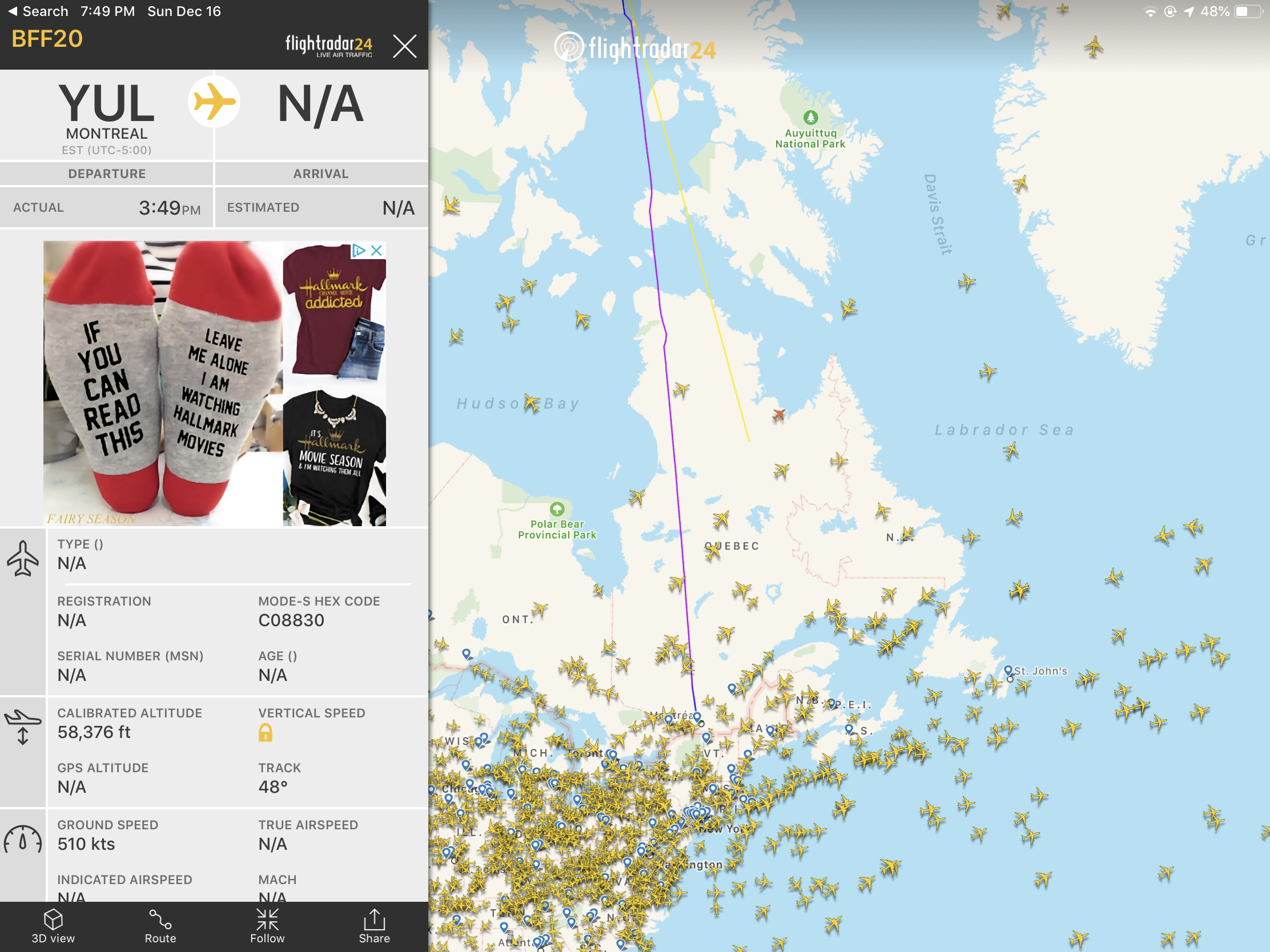Tap the aircraft type icon row
The image size is (1270, 952).
tap(214, 555)
